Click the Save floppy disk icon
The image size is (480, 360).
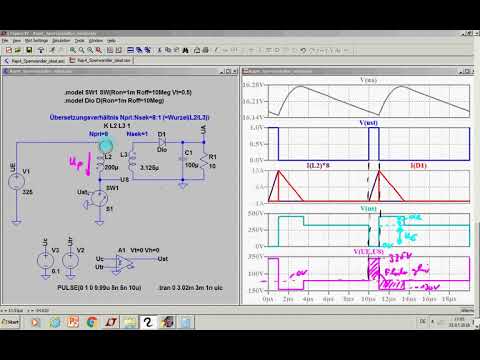(29, 50)
